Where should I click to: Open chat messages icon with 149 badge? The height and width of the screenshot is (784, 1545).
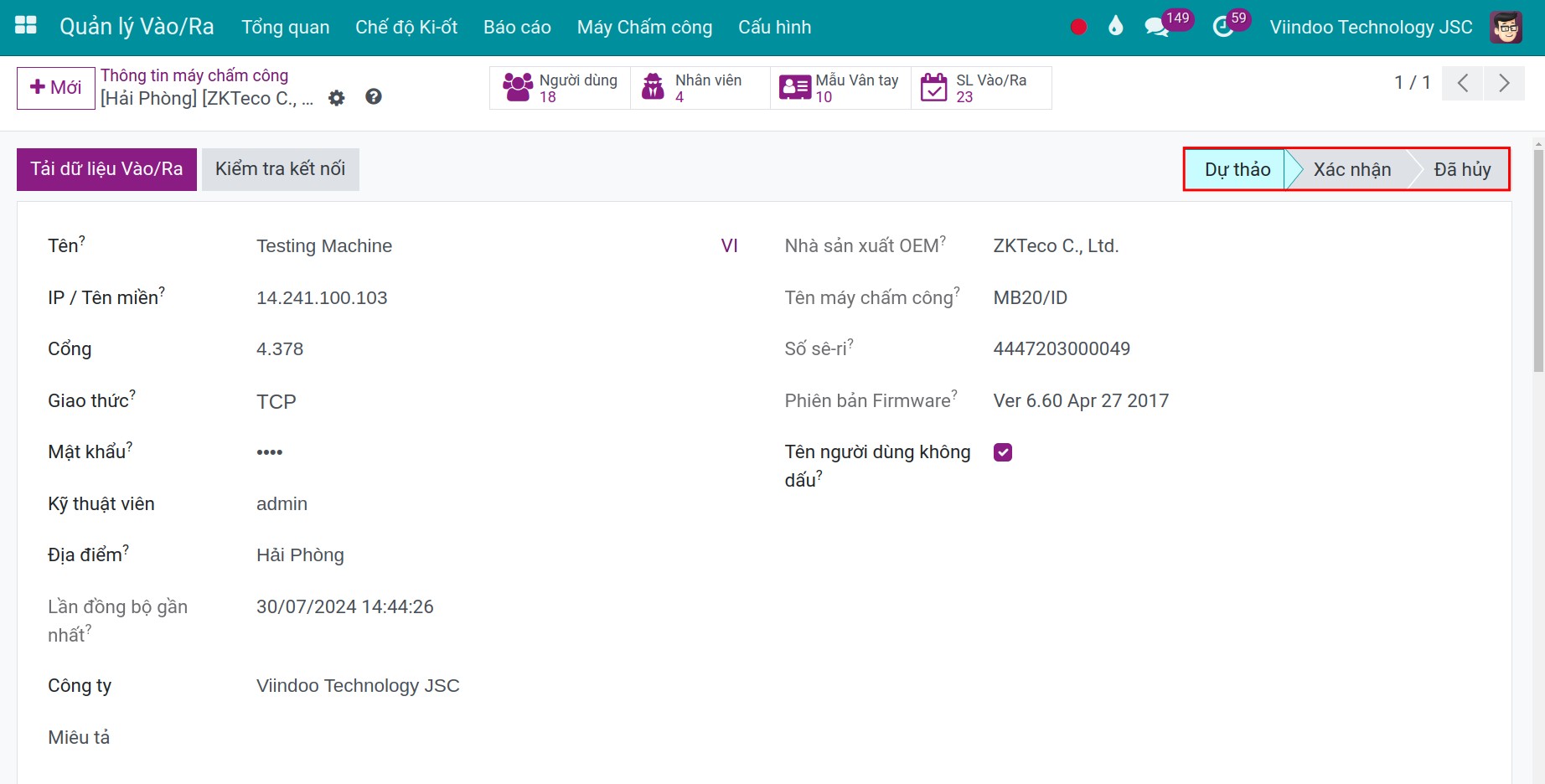(1157, 27)
